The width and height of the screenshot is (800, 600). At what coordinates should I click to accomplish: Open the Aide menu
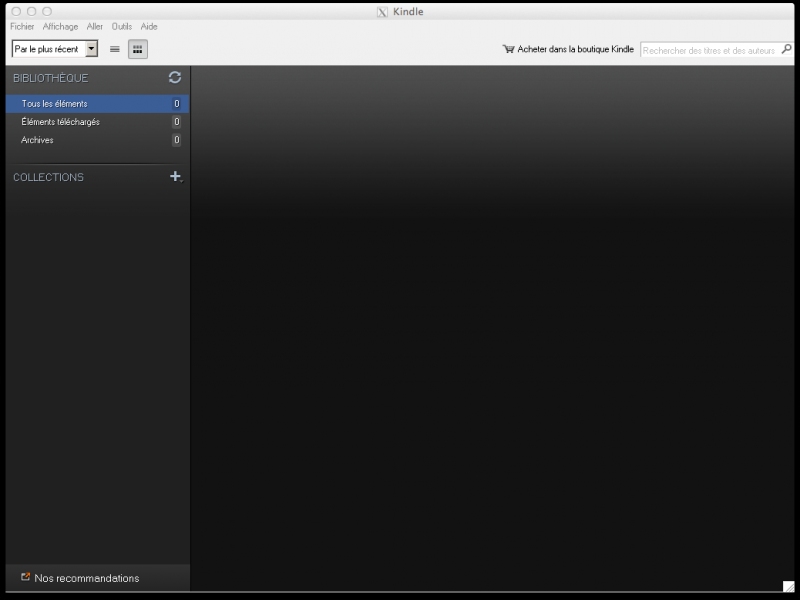(149, 27)
